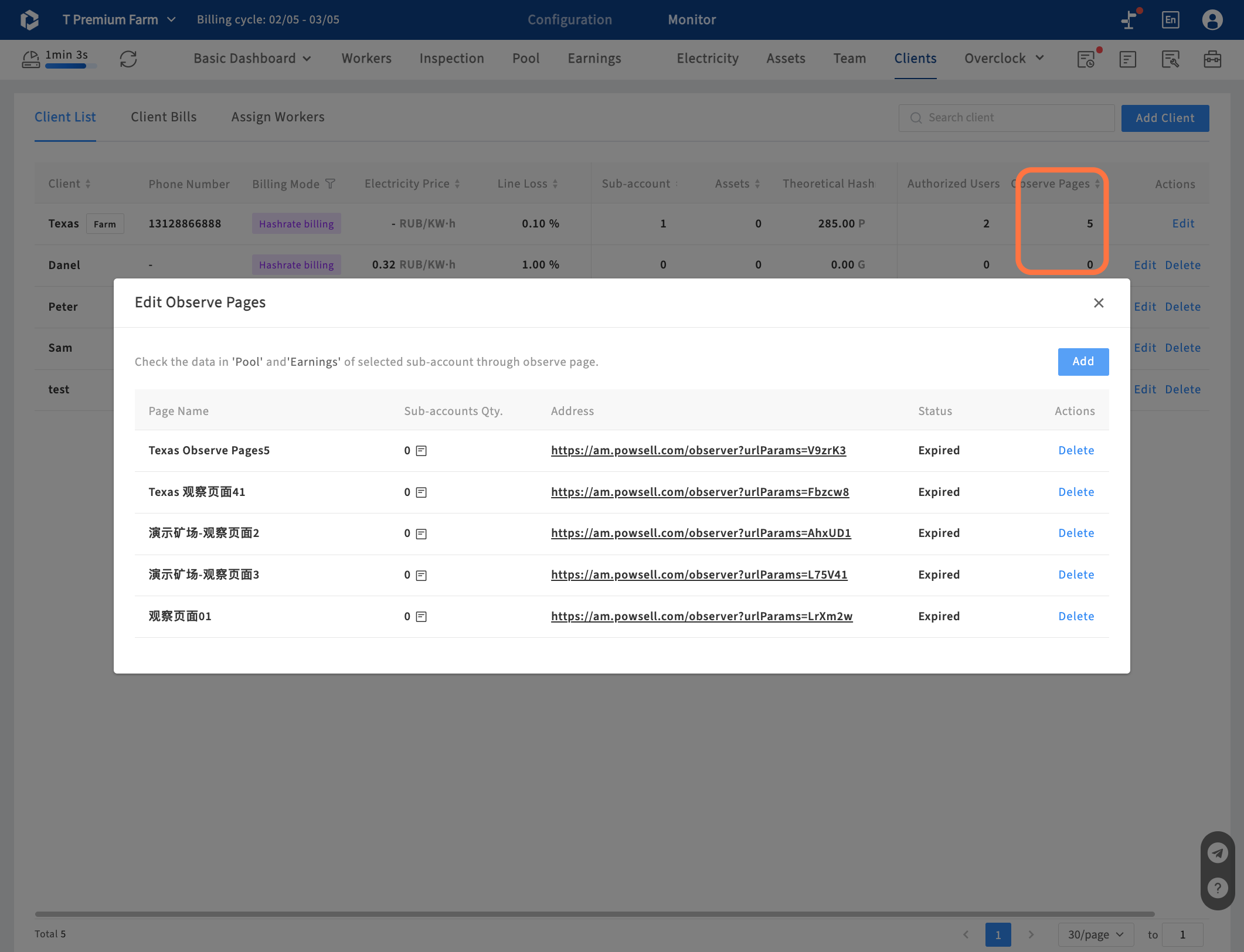Viewport: 1244px width, 952px height.
Task: Click the horizontal table scrollbar
Action: click(594, 913)
